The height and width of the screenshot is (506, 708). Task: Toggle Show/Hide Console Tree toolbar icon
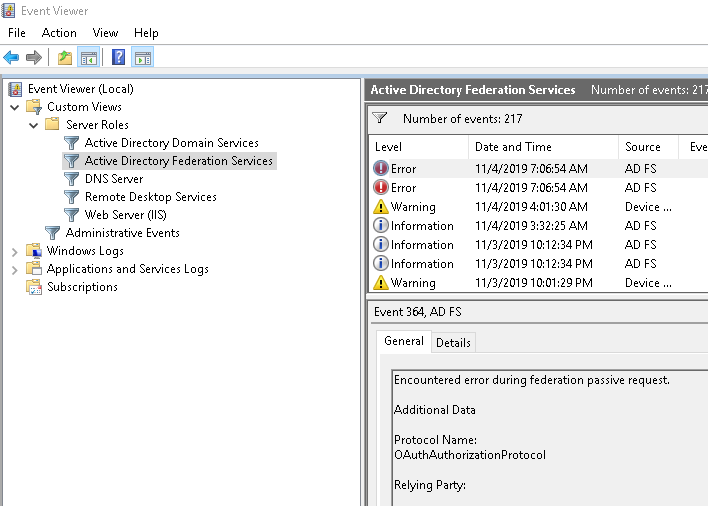(x=88, y=58)
